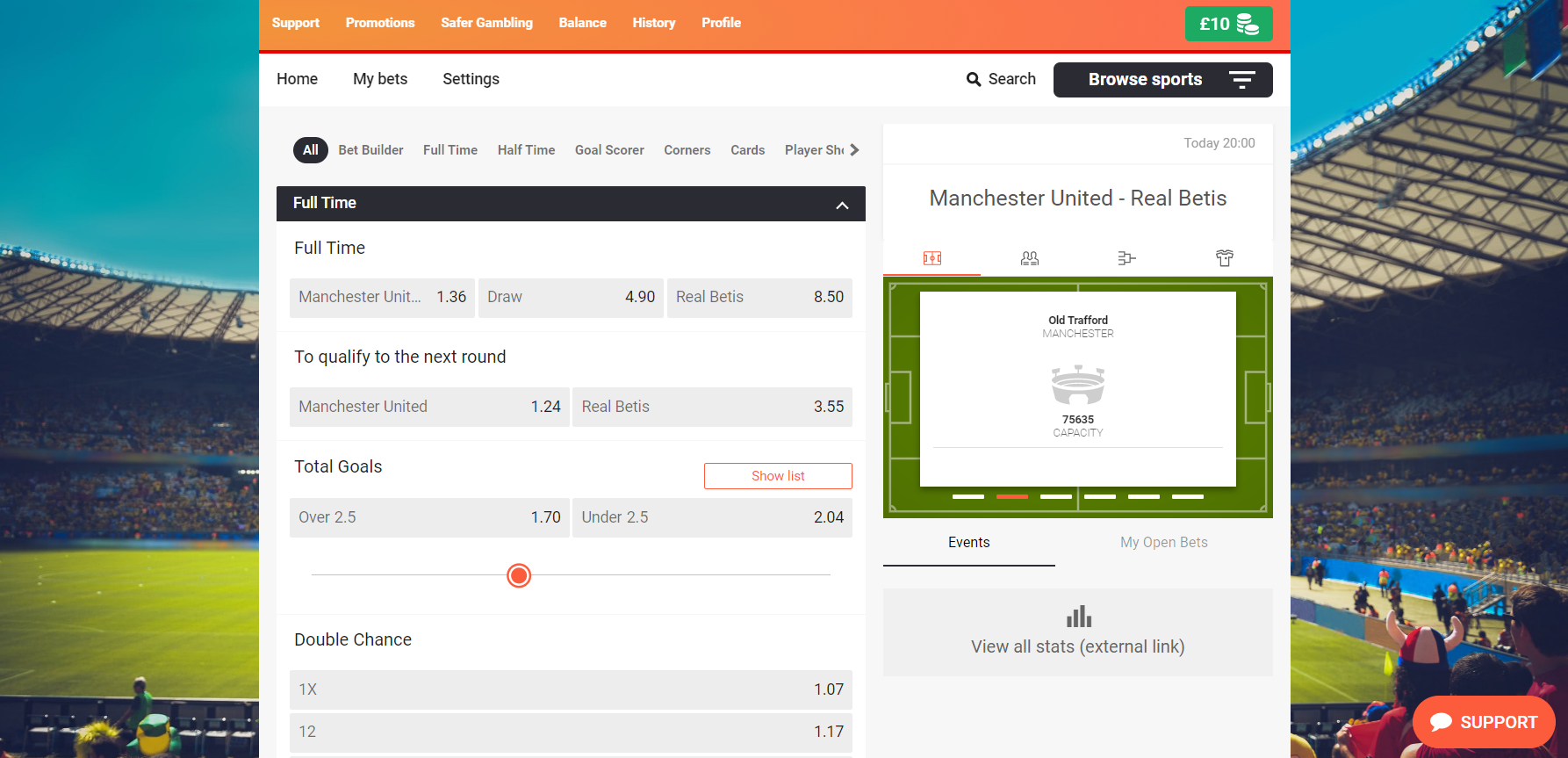This screenshot has height=758, width=1568.
Task: Pick Real Betis to qualify 3.55
Action: 713,408
